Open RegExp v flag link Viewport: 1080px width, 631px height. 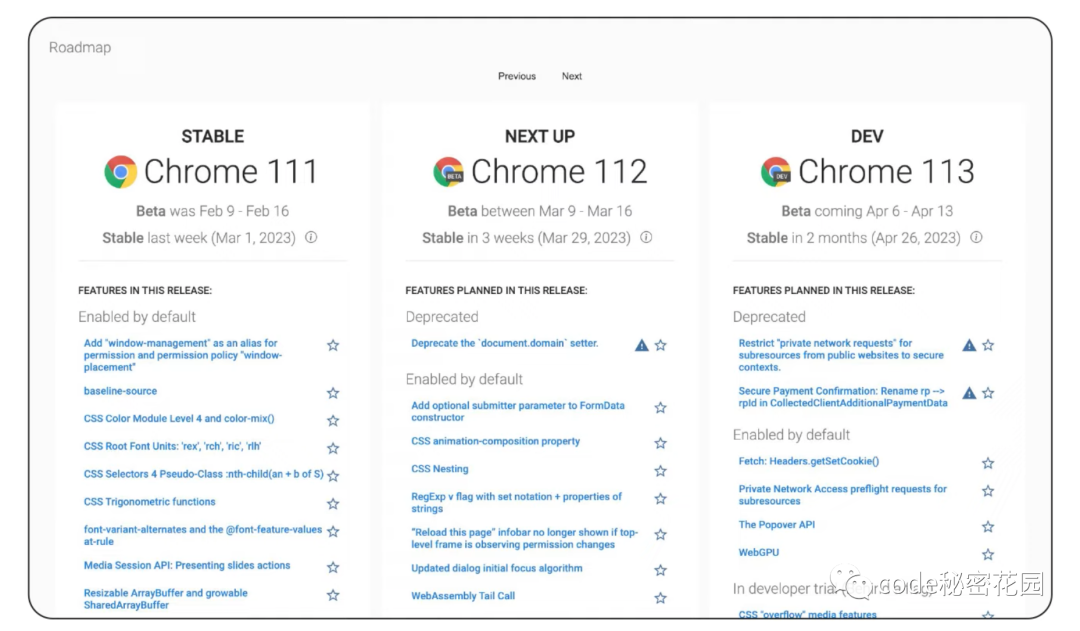(x=517, y=502)
